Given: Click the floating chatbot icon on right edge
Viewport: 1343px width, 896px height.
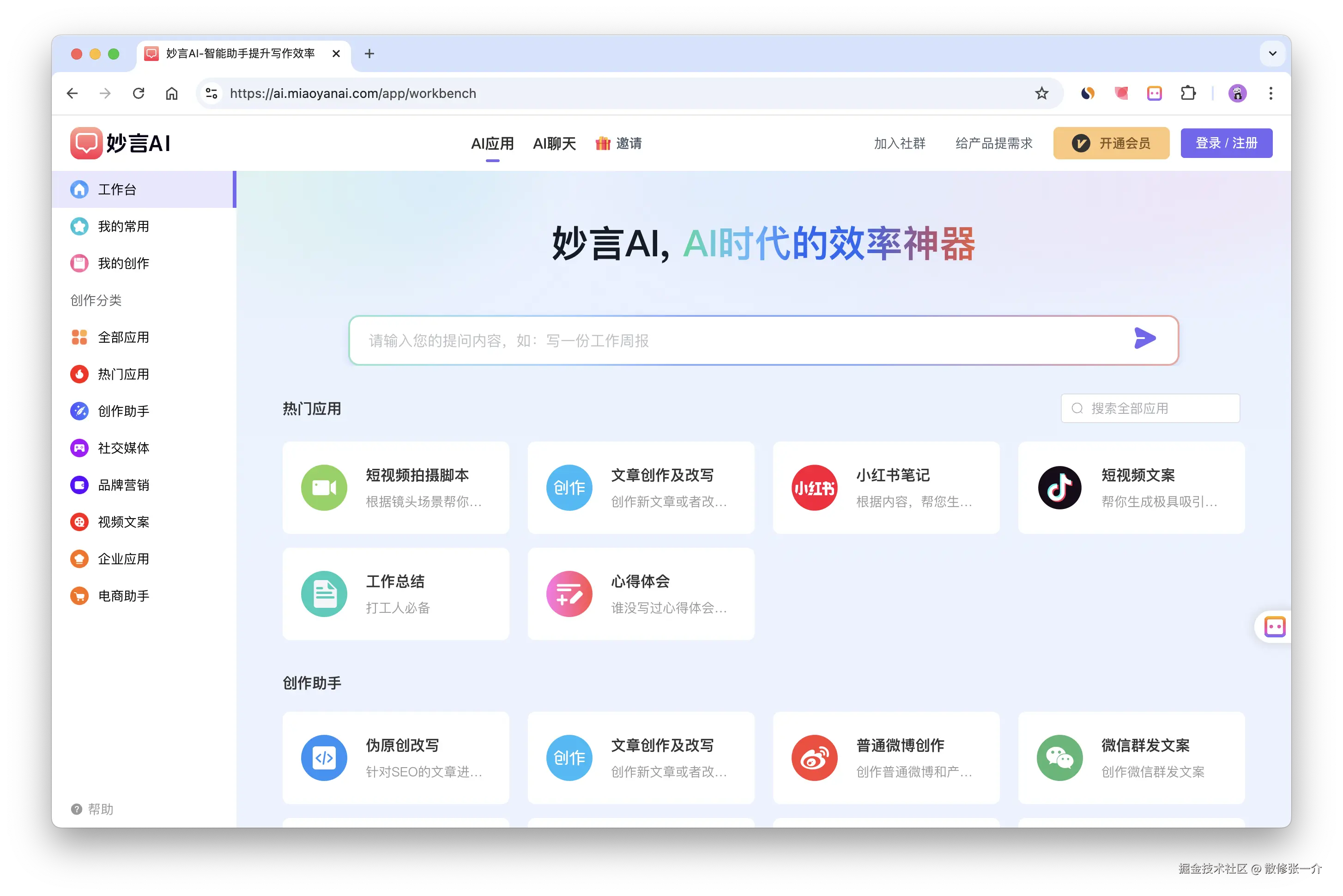Looking at the screenshot, I should pyautogui.click(x=1275, y=626).
